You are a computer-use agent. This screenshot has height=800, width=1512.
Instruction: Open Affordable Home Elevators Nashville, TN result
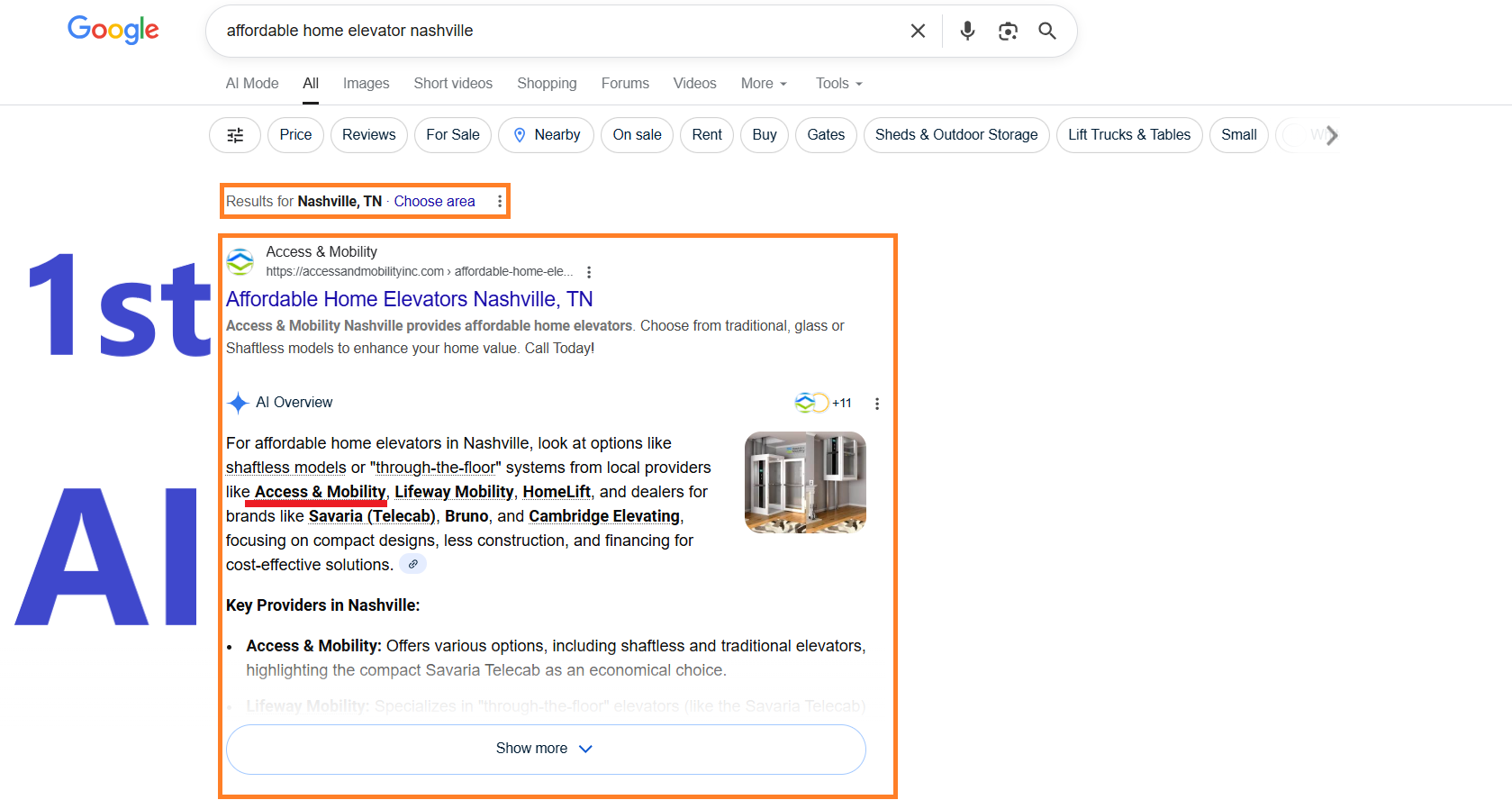(x=410, y=299)
